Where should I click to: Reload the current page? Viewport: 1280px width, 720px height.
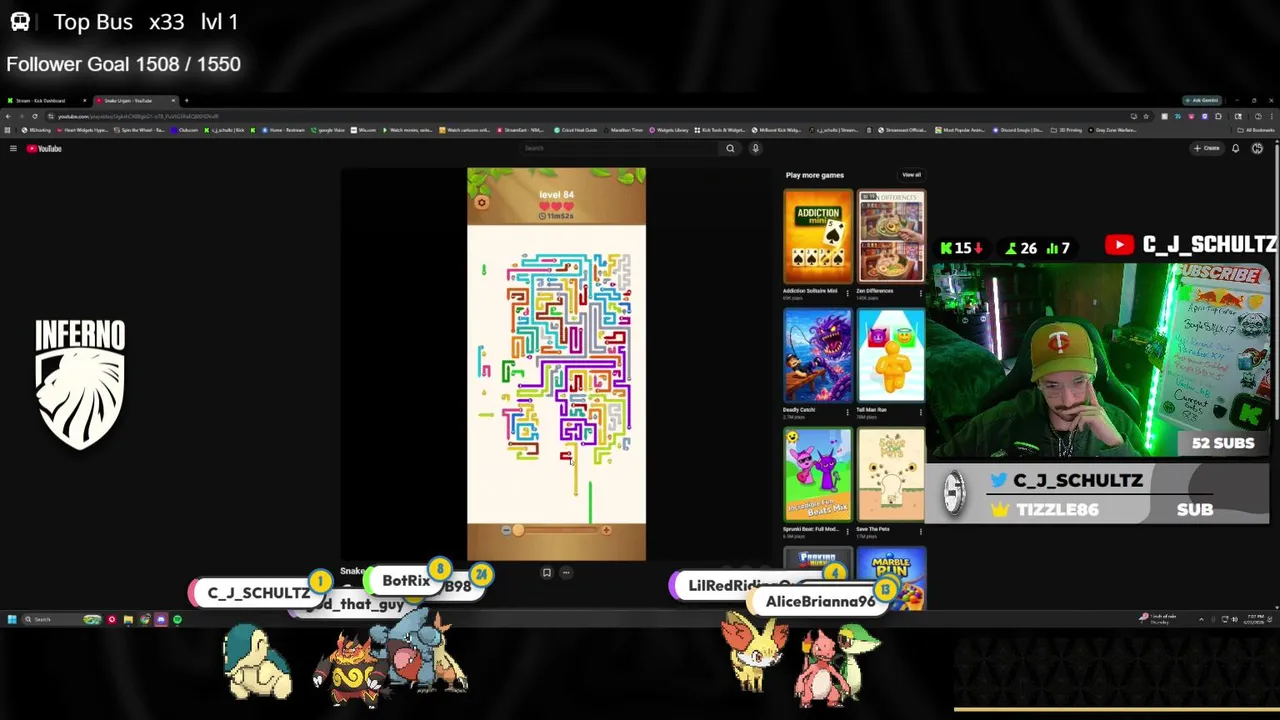coord(35,116)
